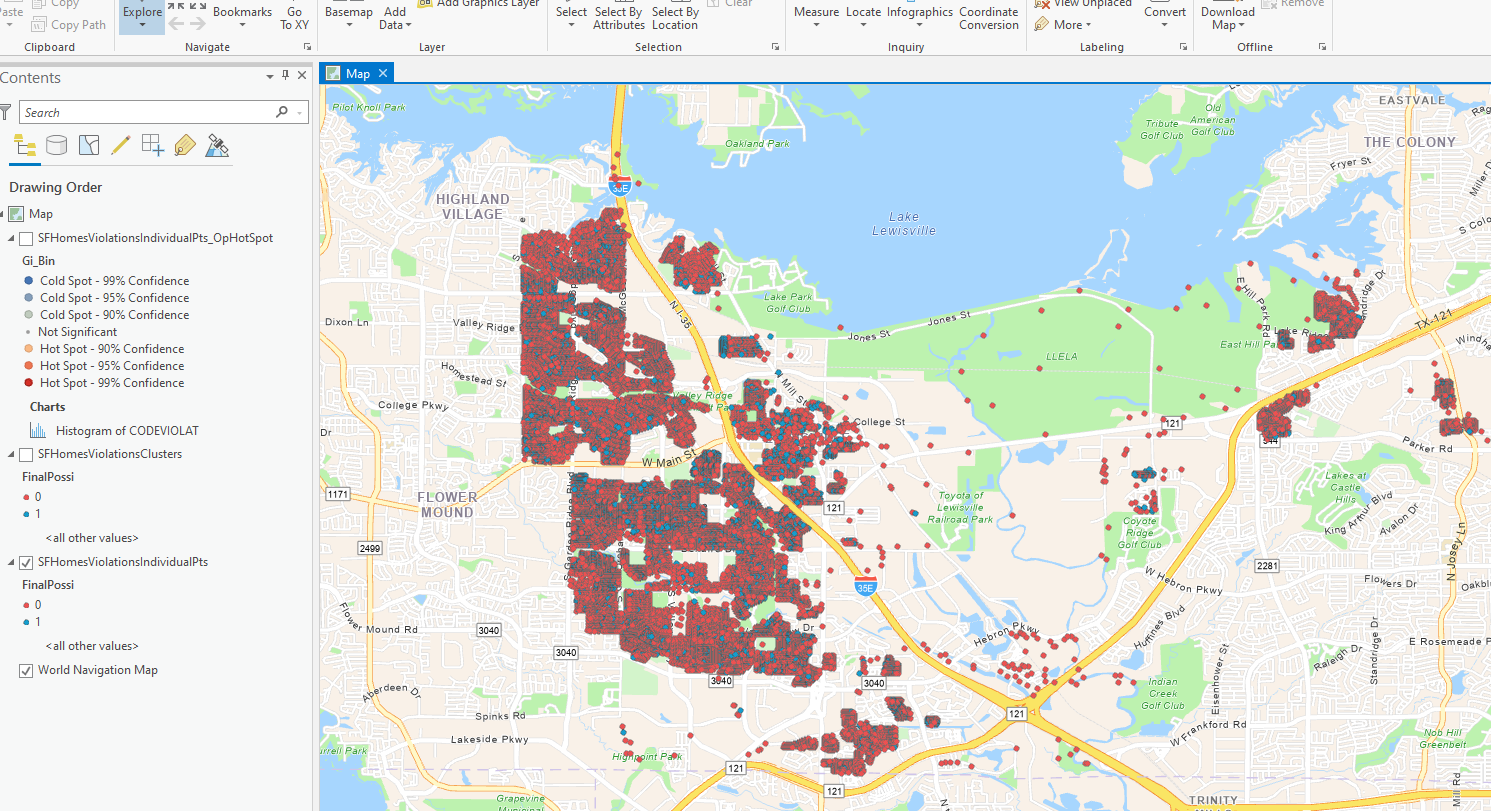This screenshot has width=1491, height=811.
Task: Click the Contents search field
Action: point(156,112)
